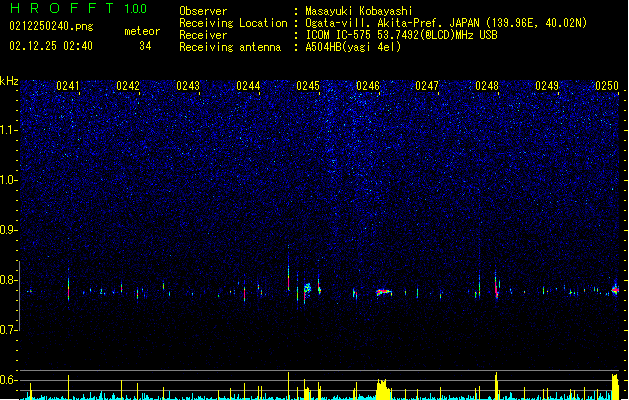Click the 0242 time marker
The height and width of the screenshot is (400, 629).
coord(128,86)
